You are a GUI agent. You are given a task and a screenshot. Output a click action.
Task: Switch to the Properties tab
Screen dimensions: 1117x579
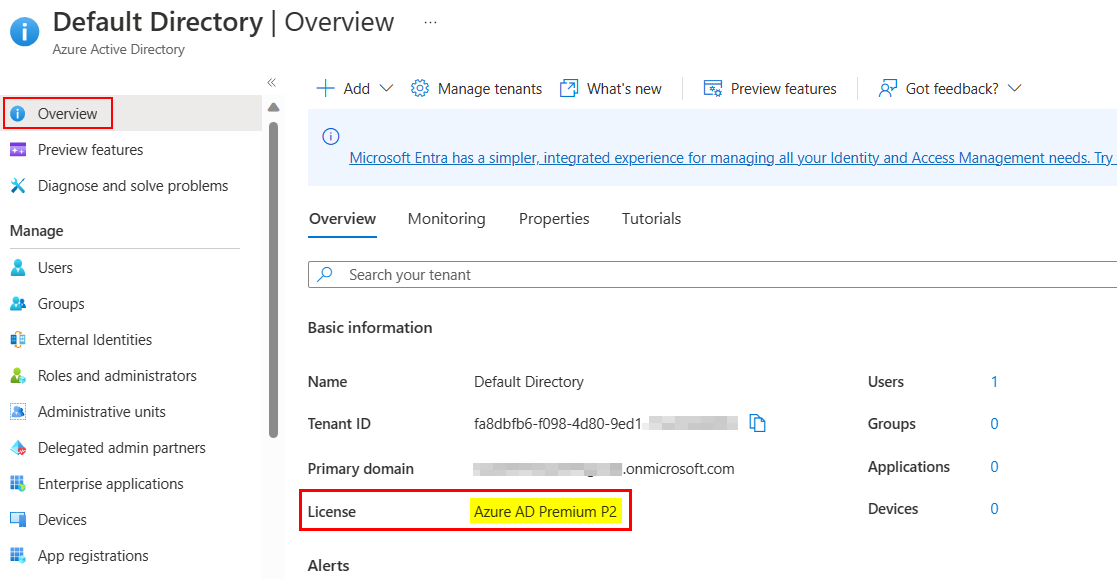click(554, 219)
